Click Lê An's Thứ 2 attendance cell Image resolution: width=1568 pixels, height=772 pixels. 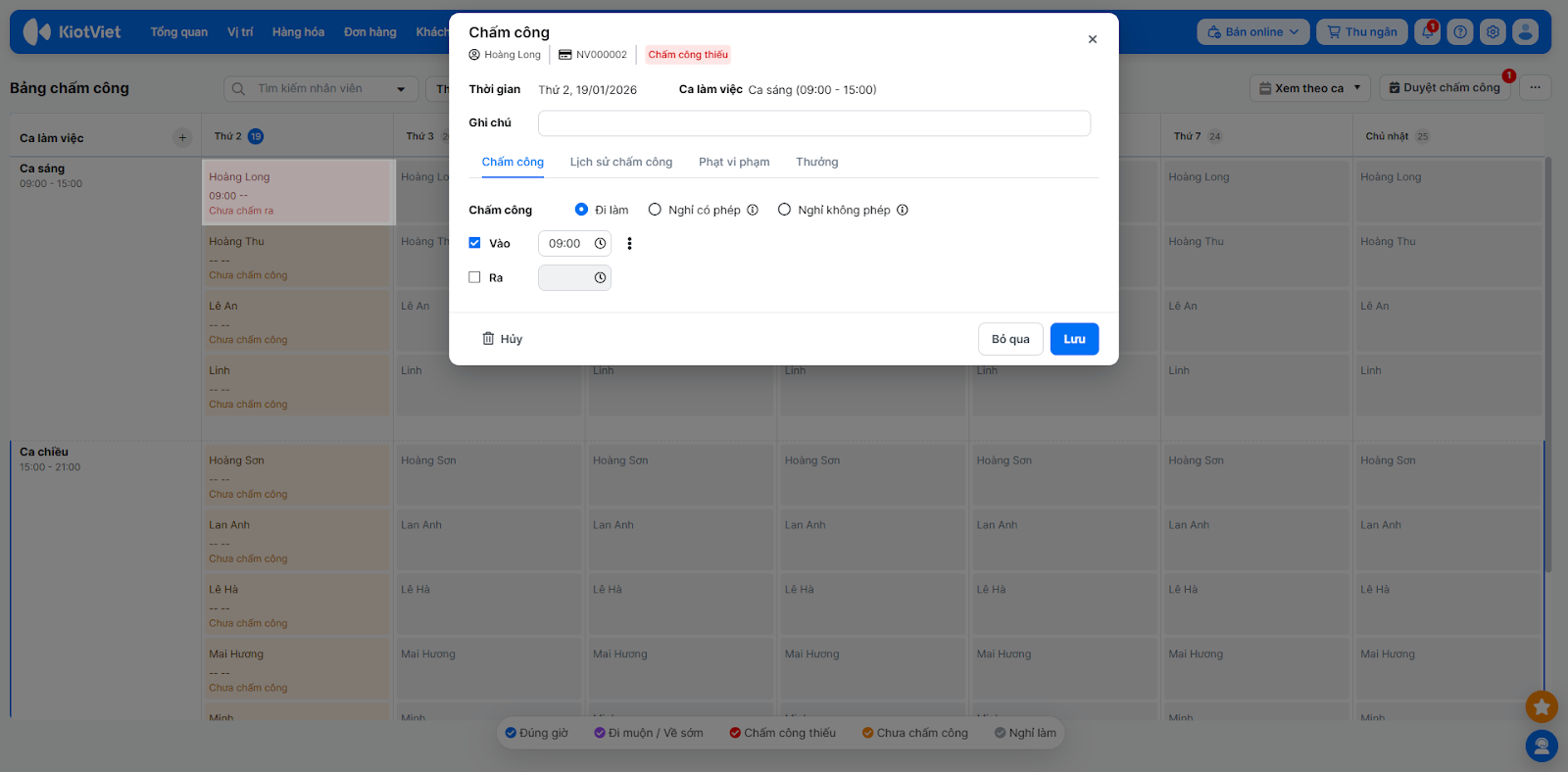coord(298,322)
